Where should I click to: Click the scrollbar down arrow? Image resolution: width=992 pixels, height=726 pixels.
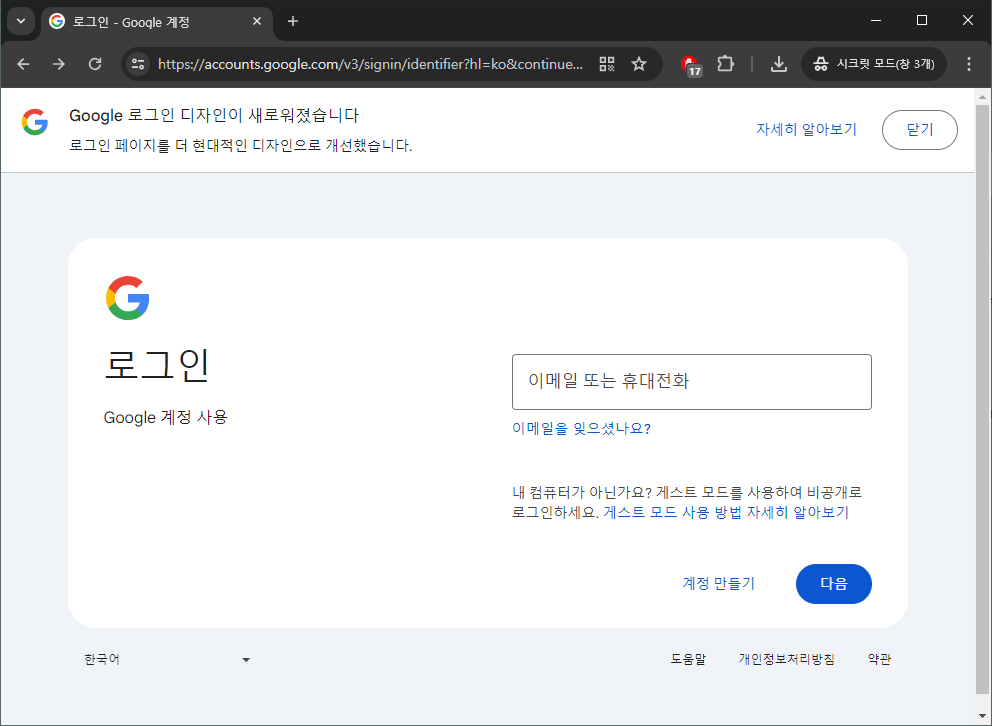(x=983, y=717)
